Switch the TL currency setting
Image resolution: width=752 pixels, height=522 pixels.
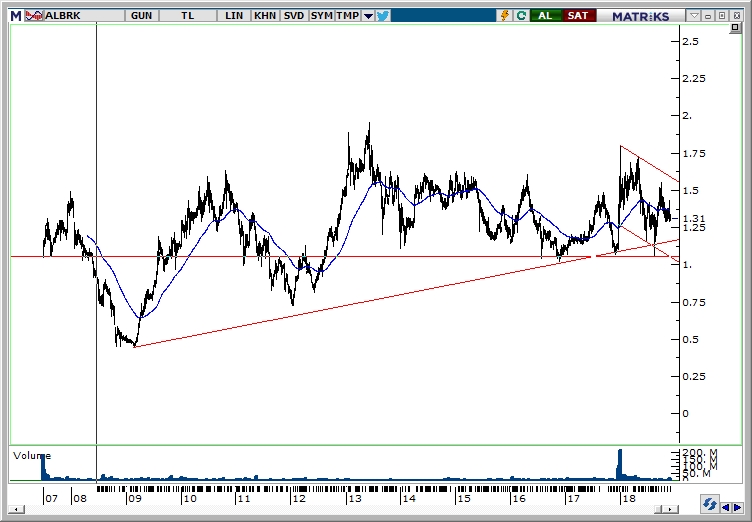(188, 16)
